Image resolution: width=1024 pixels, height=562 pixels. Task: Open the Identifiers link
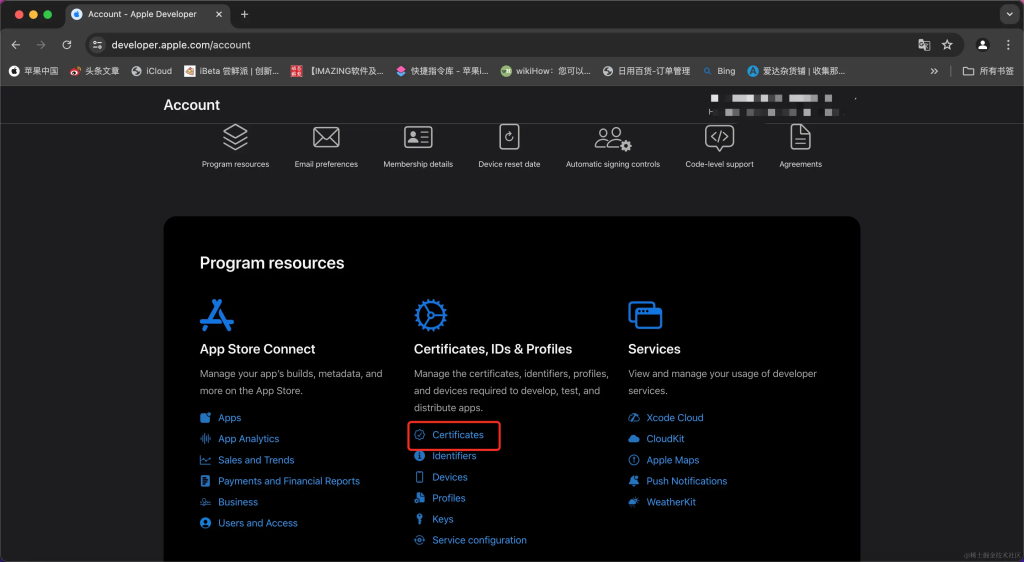click(453, 456)
